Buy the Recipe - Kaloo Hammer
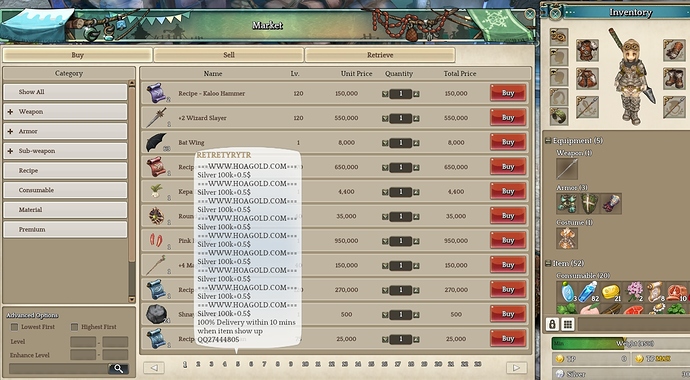 (508, 93)
